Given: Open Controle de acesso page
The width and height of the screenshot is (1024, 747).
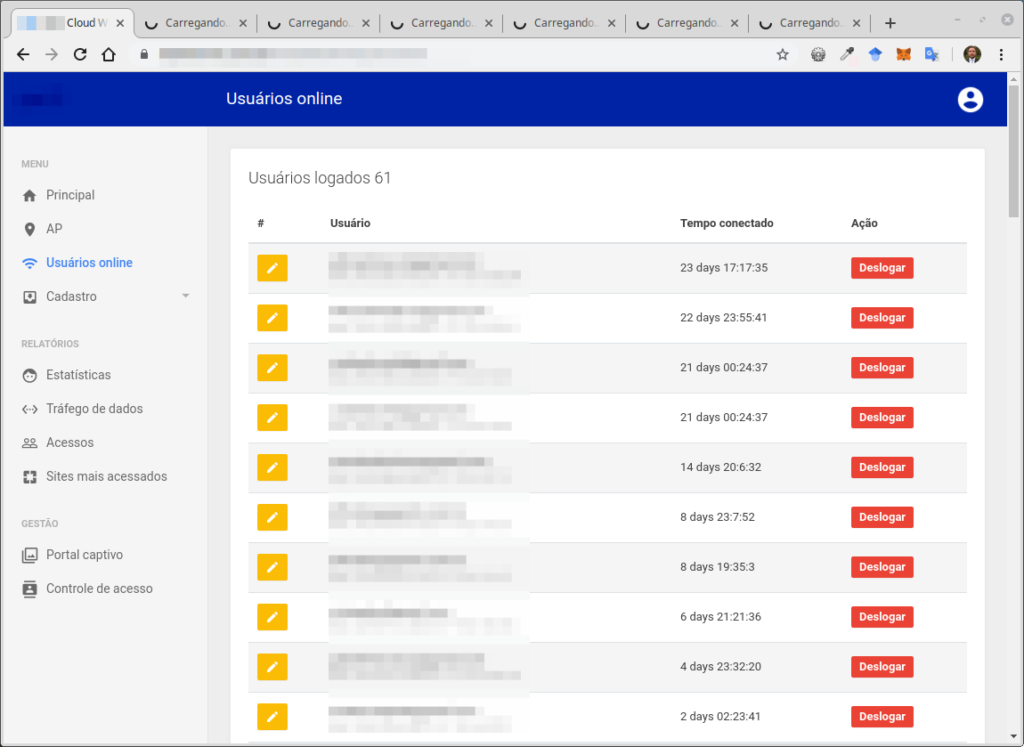Looking at the screenshot, I should pyautogui.click(x=99, y=589).
